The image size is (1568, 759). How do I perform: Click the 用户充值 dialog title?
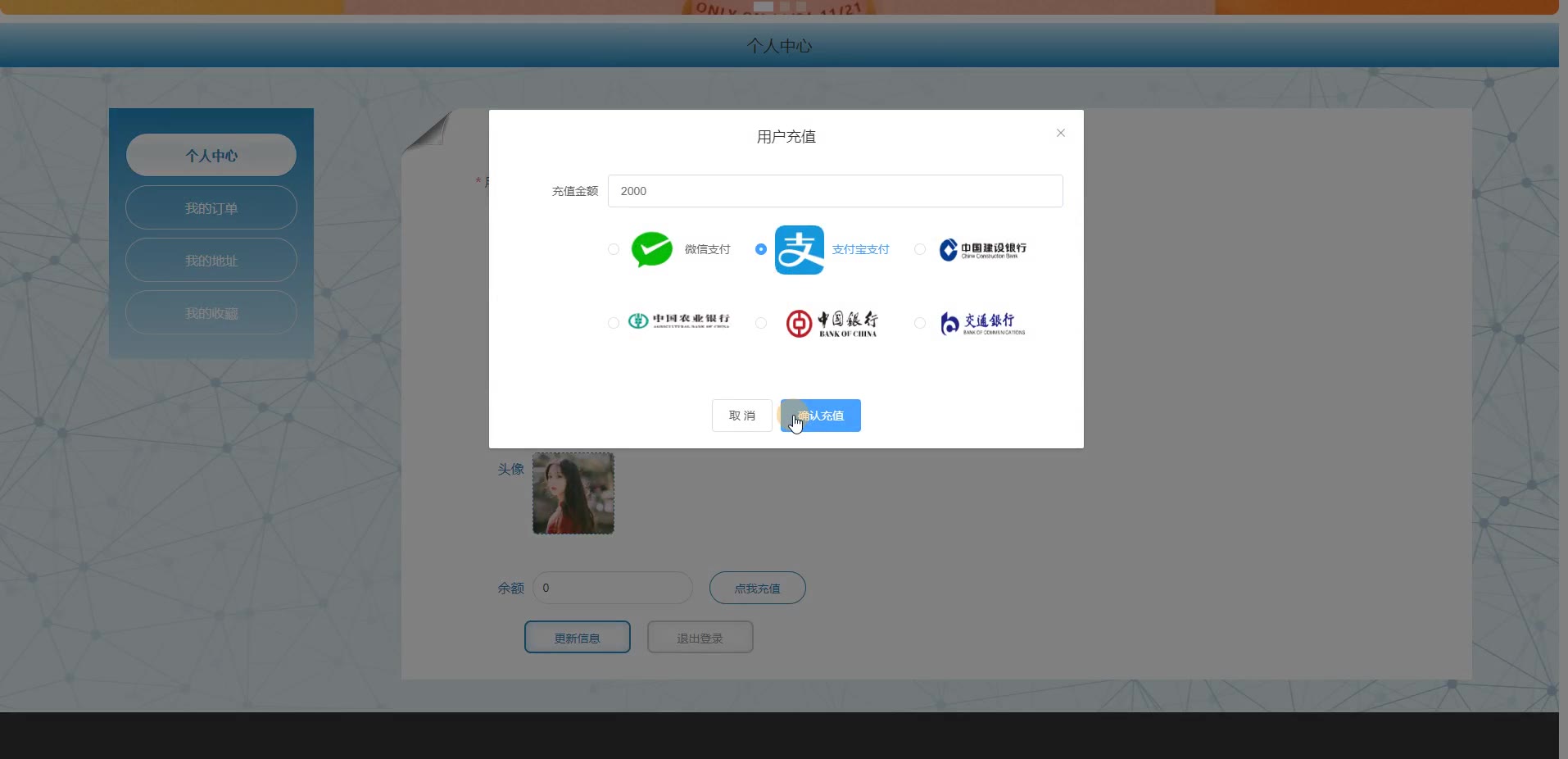pos(786,137)
